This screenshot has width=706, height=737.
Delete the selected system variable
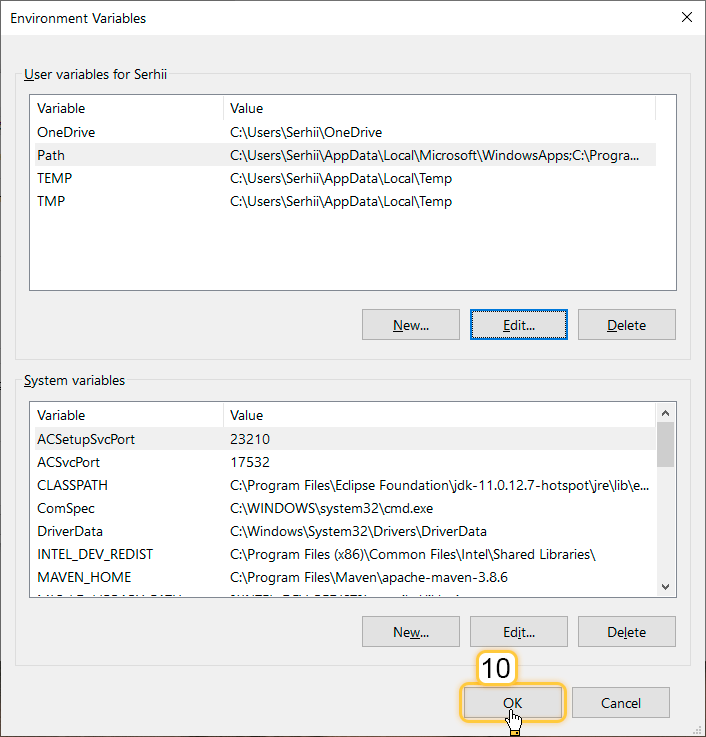(626, 632)
